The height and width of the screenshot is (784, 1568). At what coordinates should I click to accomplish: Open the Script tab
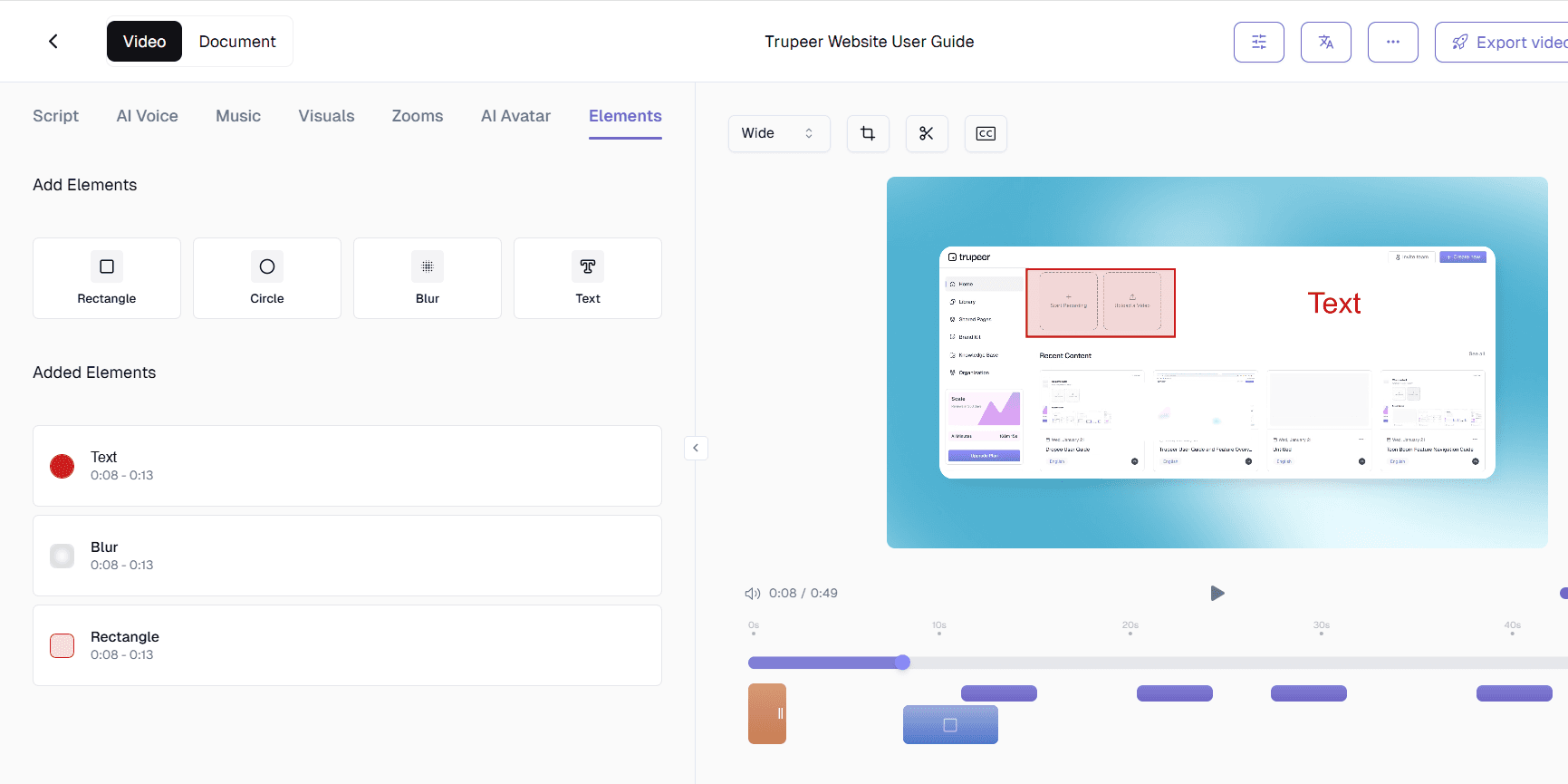coord(56,116)
